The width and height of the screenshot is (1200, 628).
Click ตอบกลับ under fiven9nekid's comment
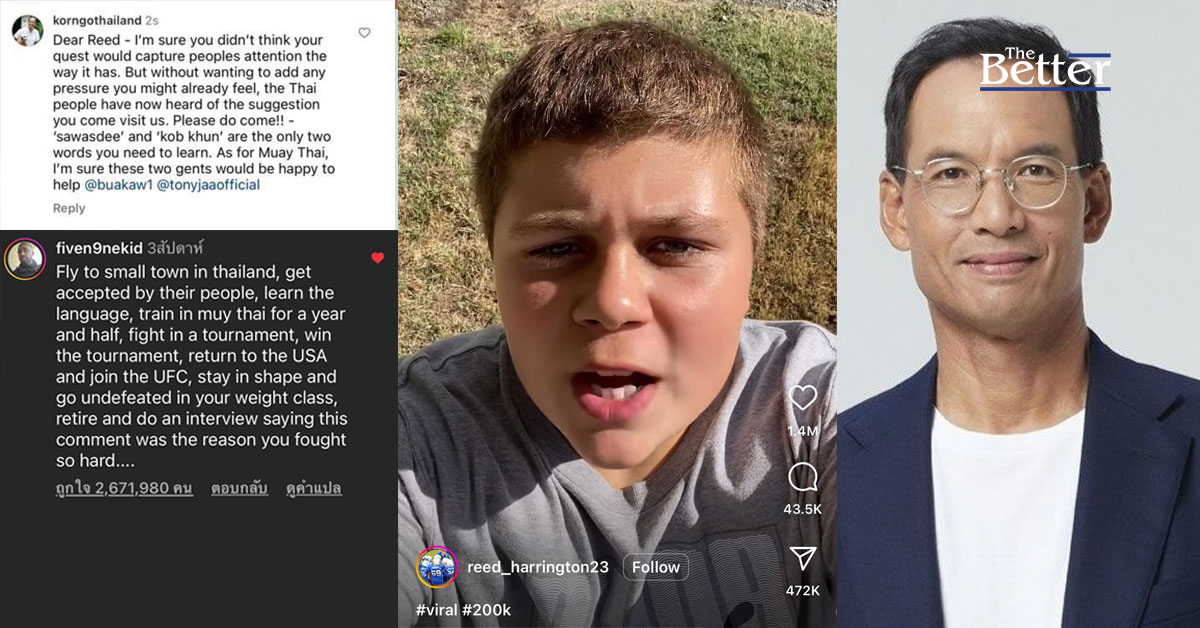point(239,489)
